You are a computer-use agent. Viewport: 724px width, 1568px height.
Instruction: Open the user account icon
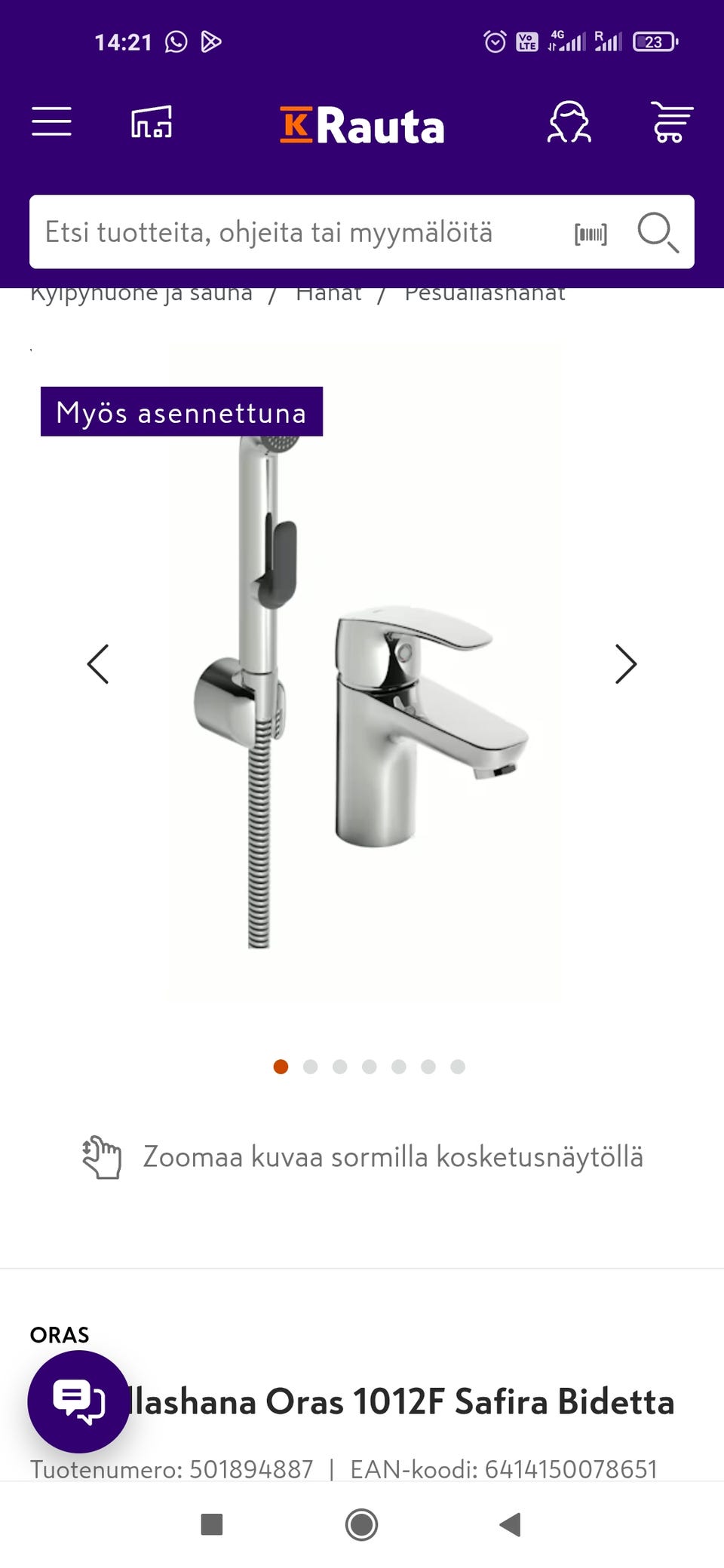[x=569, y=122]
